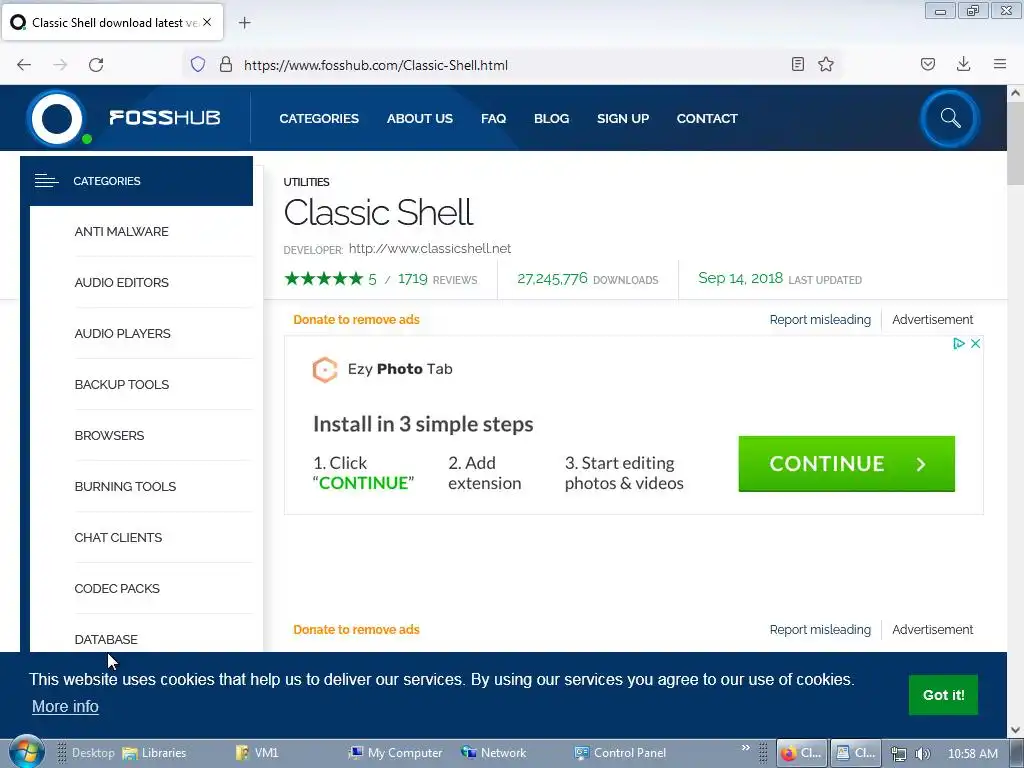Close the Classic Shell browser tab

click(x=207, y=22)
